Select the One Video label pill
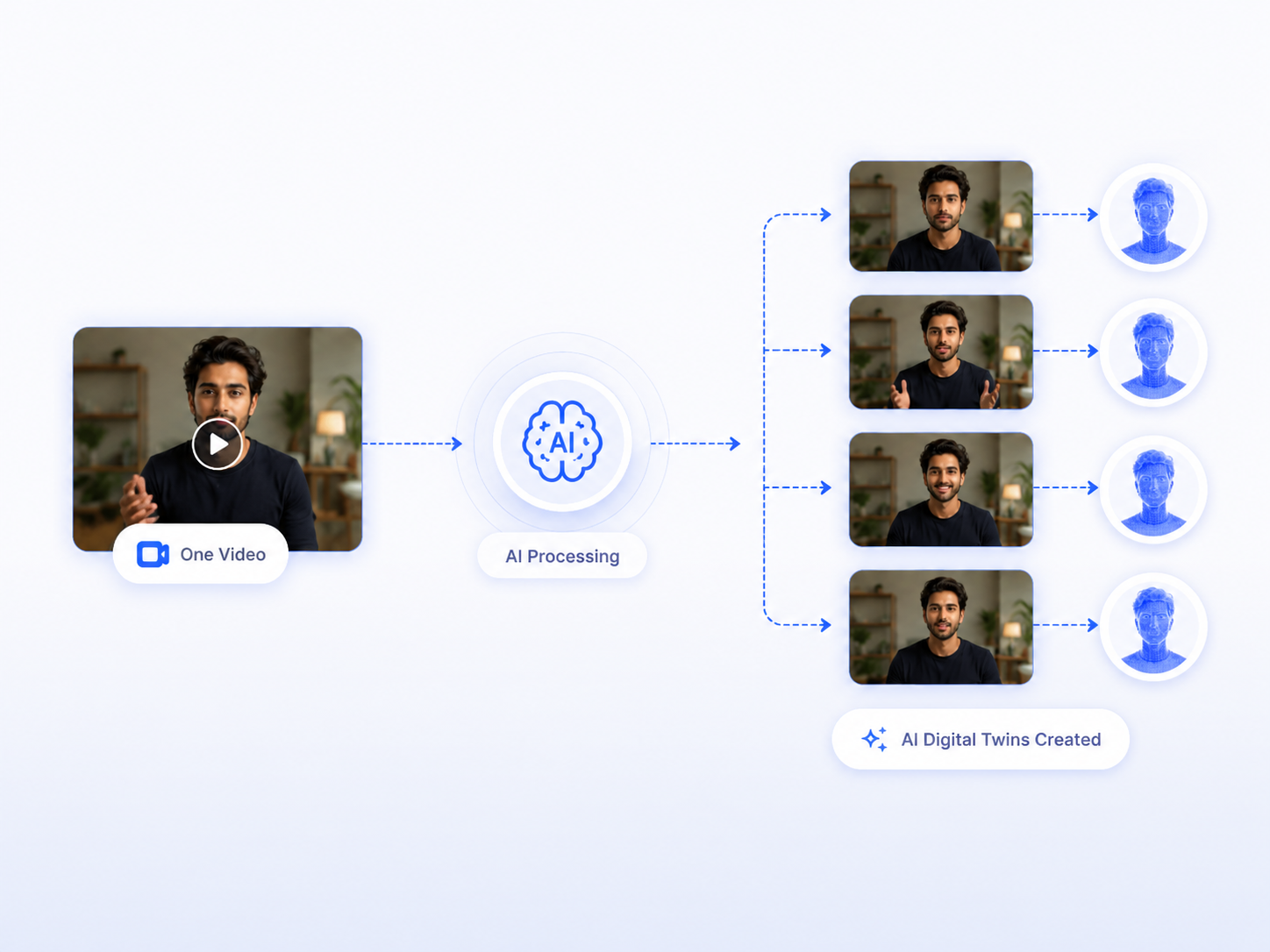Image resolution: width=1270 pixels, height=952 pixels. point(201,554)
